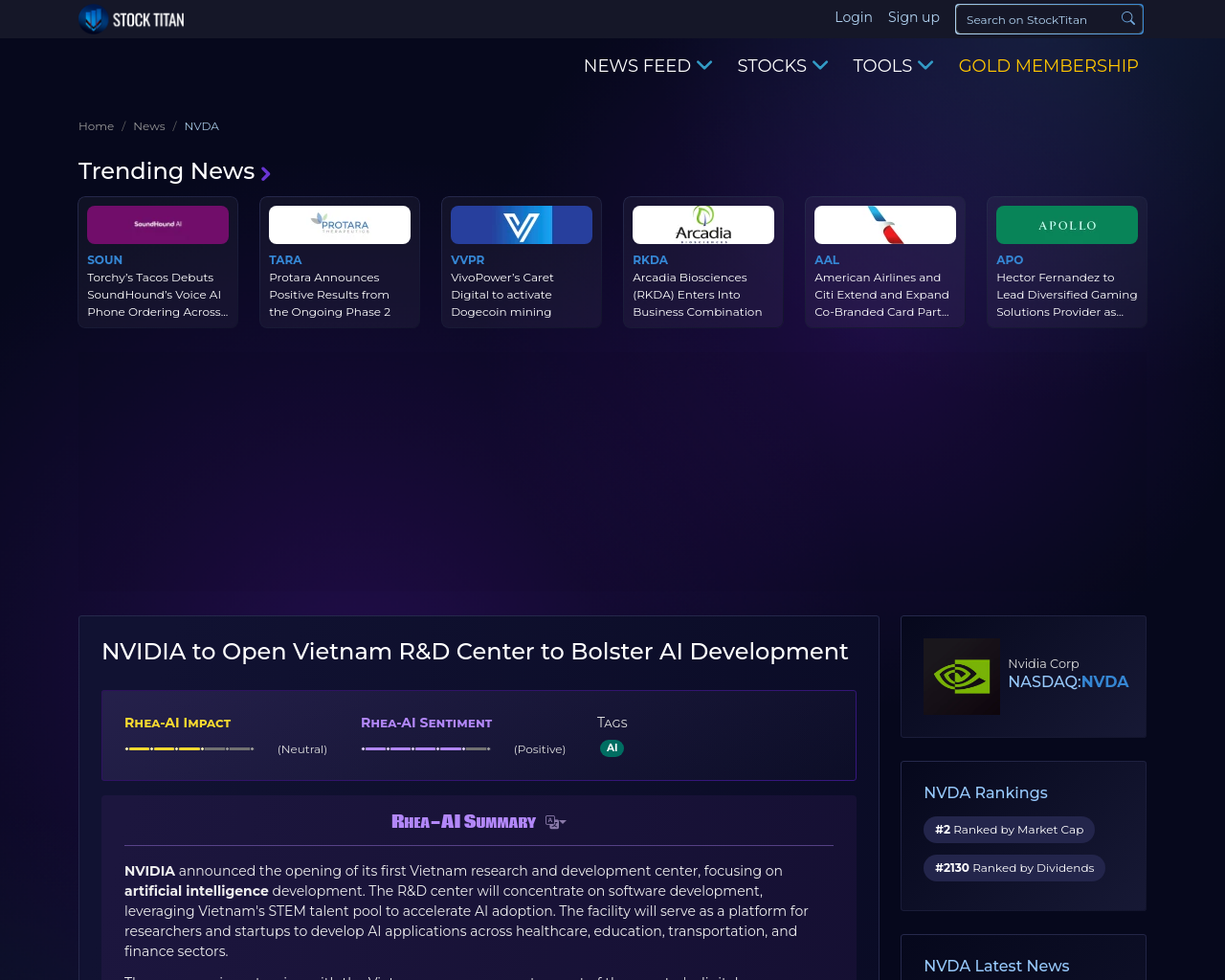Read Protara Positive Results headline

coord(330,295)
